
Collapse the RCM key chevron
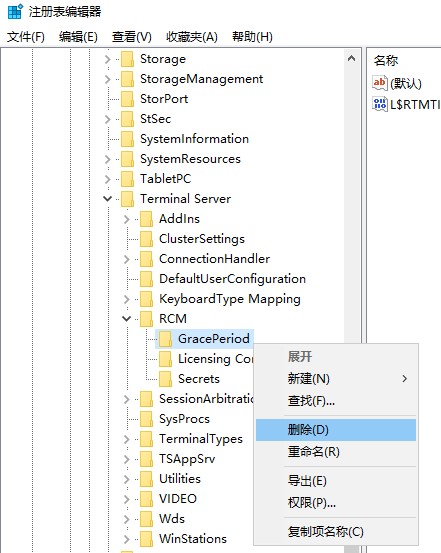click(126, 318)
